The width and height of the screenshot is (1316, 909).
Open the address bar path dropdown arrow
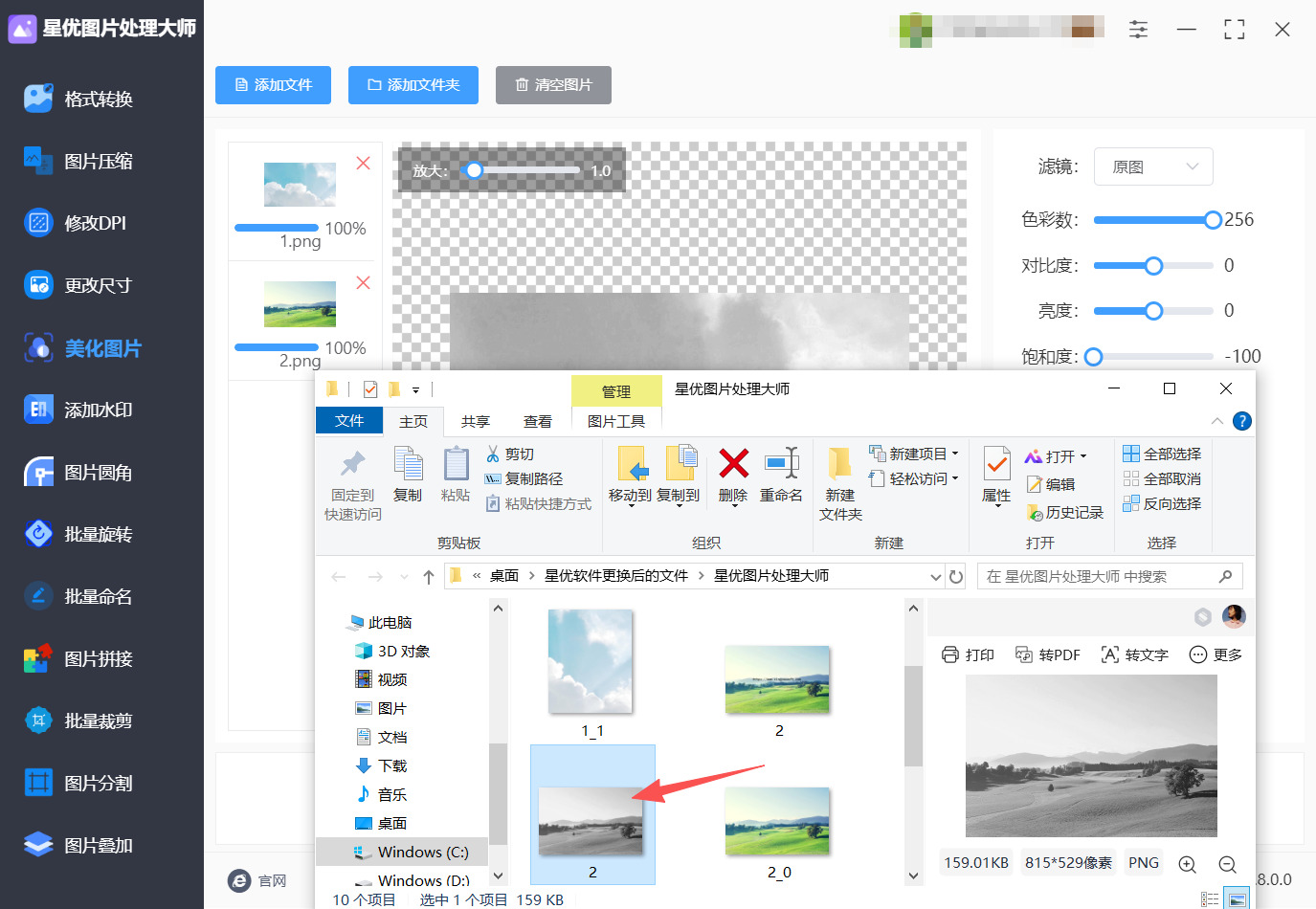[x=935, y=576]
